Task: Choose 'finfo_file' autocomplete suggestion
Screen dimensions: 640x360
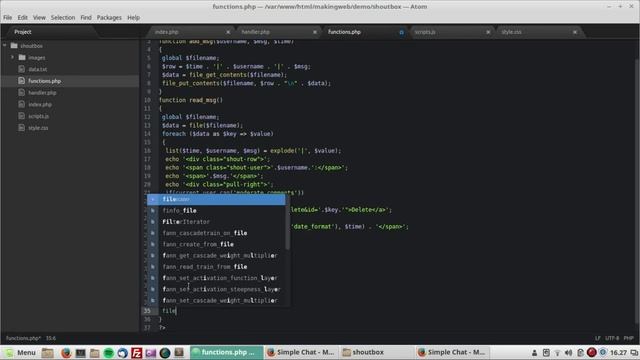Action: [x=216, y=211]
